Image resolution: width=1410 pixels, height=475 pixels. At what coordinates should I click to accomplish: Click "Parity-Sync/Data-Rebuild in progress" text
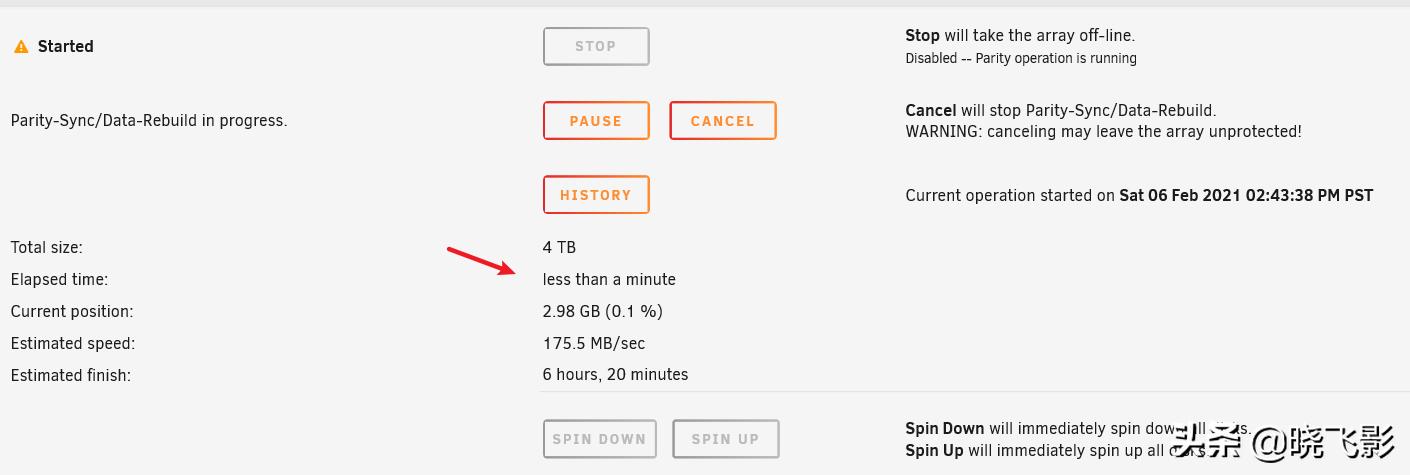click(x=149, y=121)
